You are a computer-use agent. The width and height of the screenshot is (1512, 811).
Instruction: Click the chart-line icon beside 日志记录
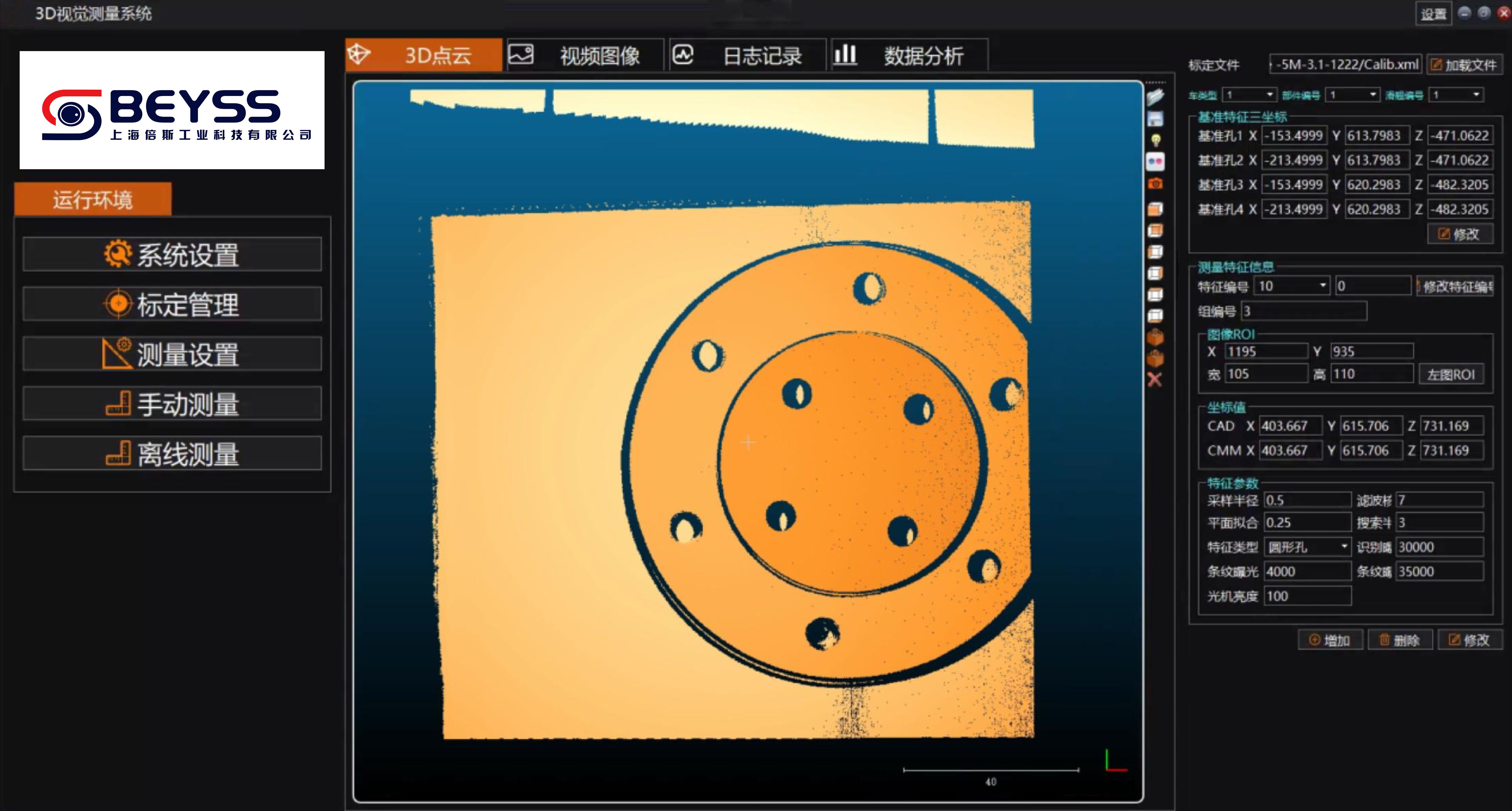point(683,54)
